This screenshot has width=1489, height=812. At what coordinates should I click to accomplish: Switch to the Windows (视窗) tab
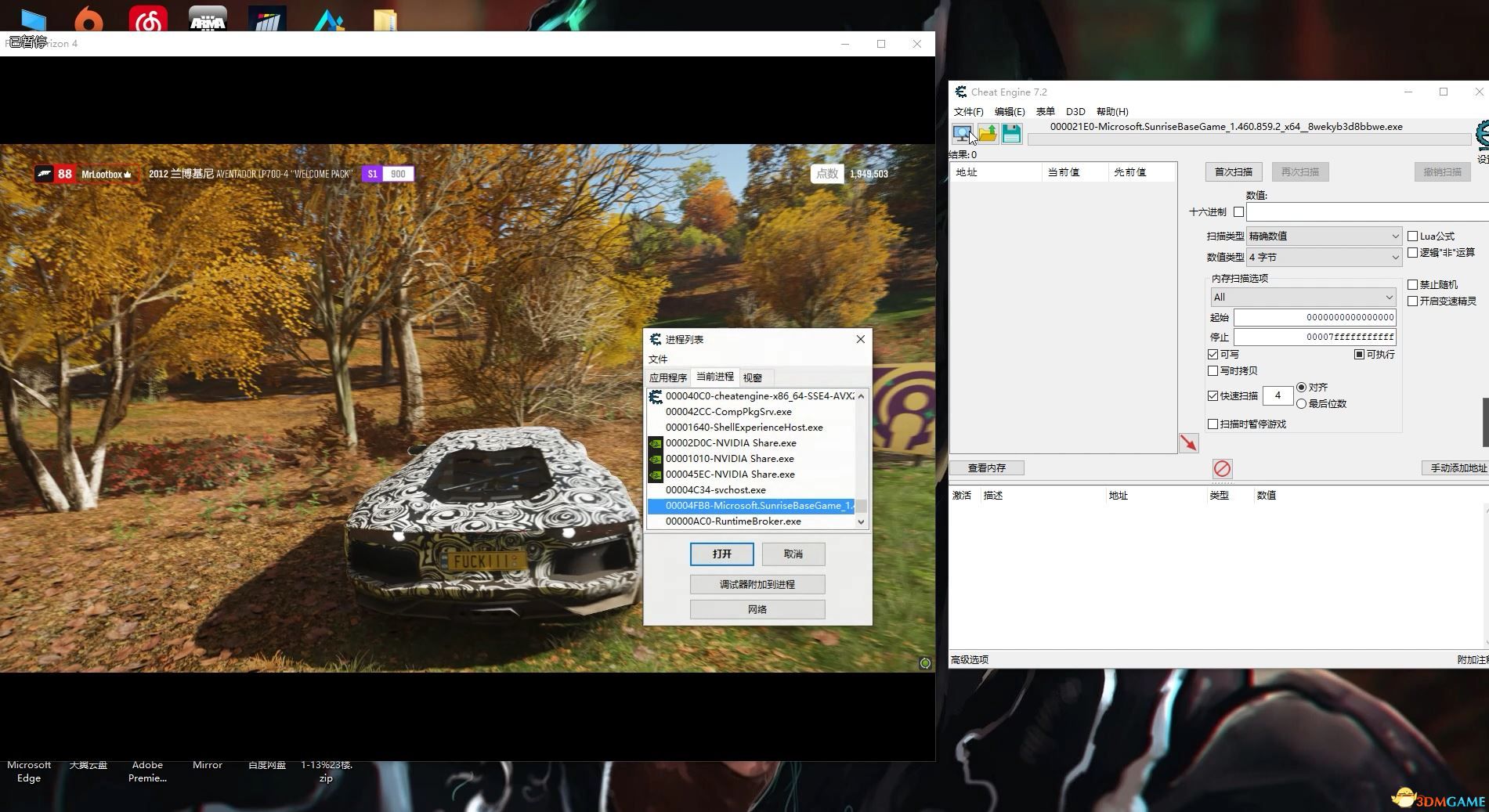[753, 377]
